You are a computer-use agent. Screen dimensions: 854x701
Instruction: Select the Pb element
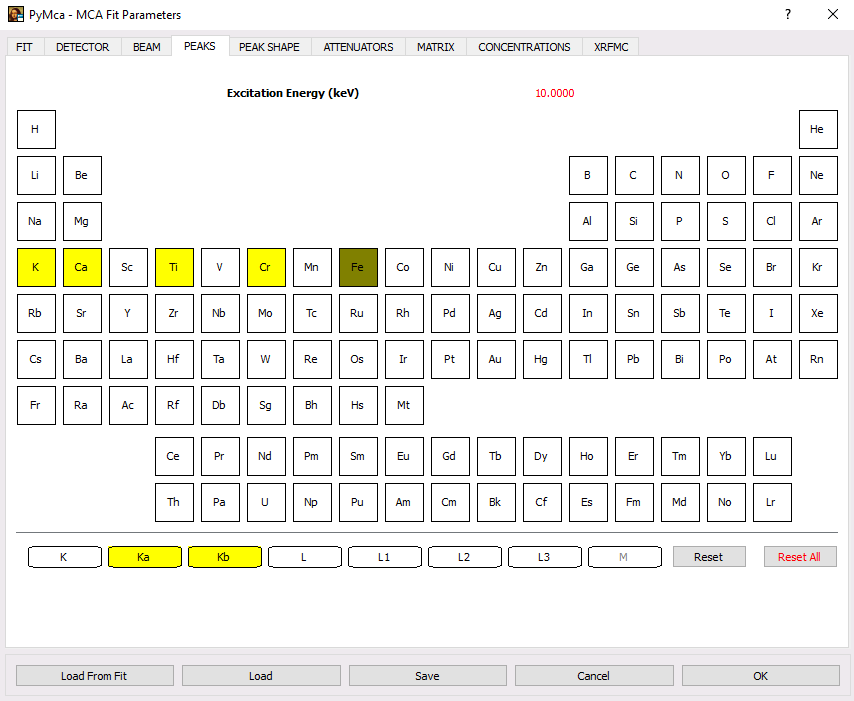pos(634,359)
